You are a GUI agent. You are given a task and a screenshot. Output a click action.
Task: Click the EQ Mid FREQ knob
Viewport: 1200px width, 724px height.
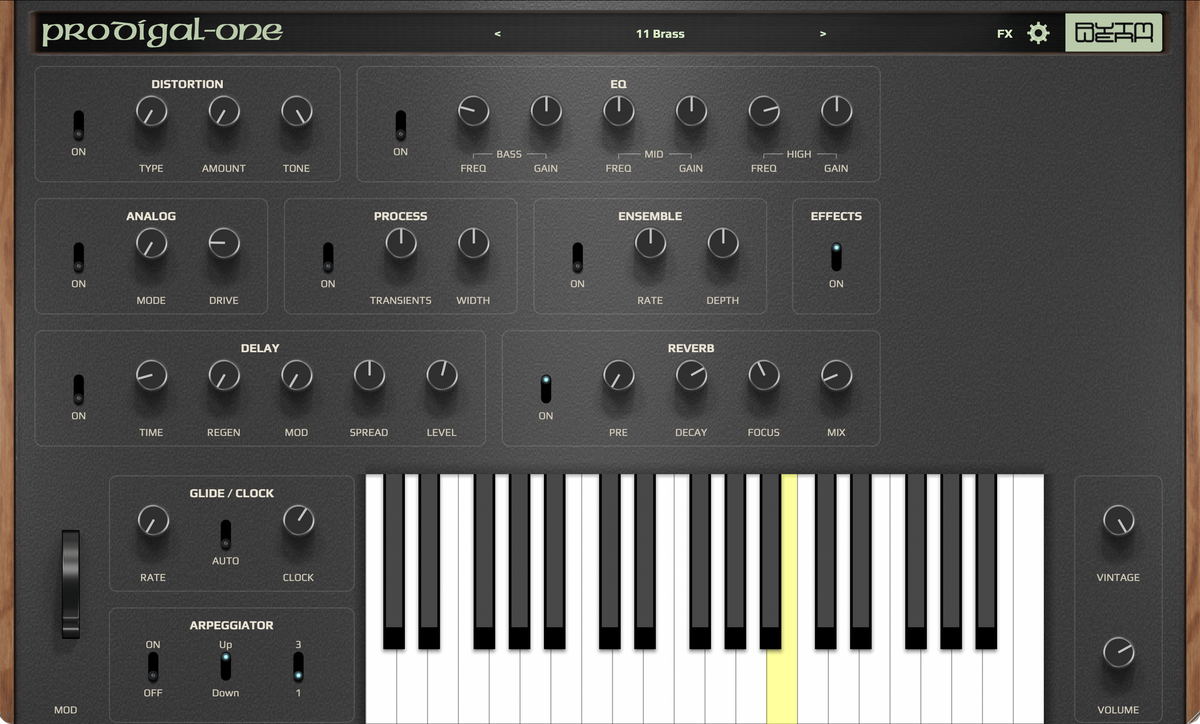point(619,111)
